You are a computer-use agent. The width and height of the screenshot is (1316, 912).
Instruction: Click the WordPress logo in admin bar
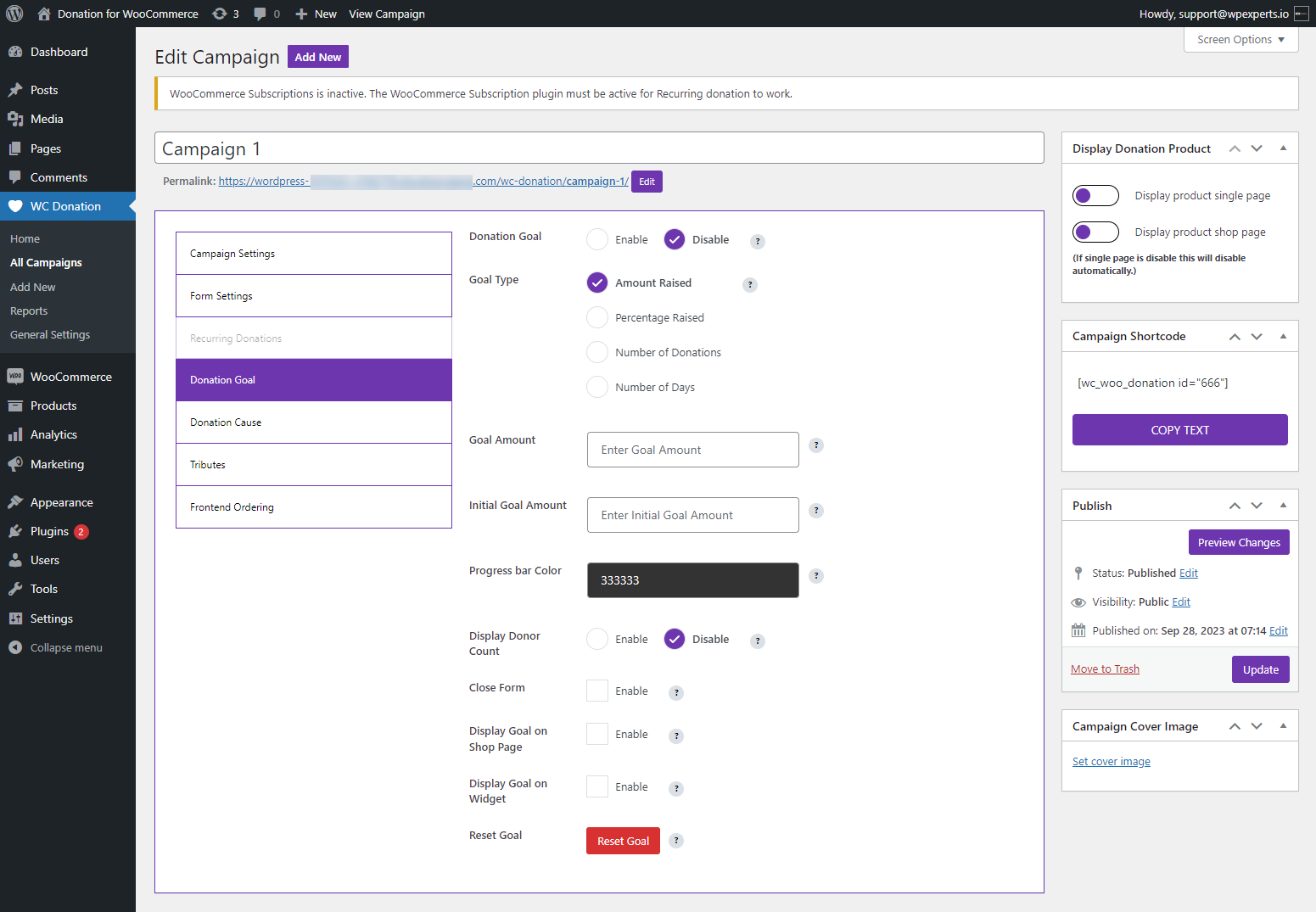coord(14,14)
